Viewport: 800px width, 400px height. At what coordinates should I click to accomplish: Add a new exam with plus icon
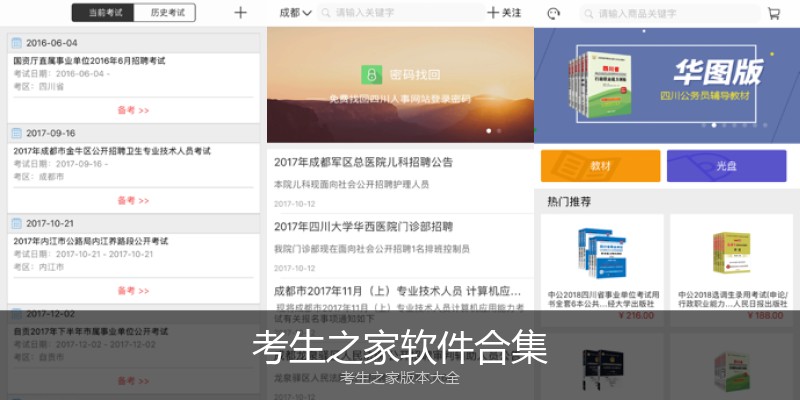click(240, 13)
